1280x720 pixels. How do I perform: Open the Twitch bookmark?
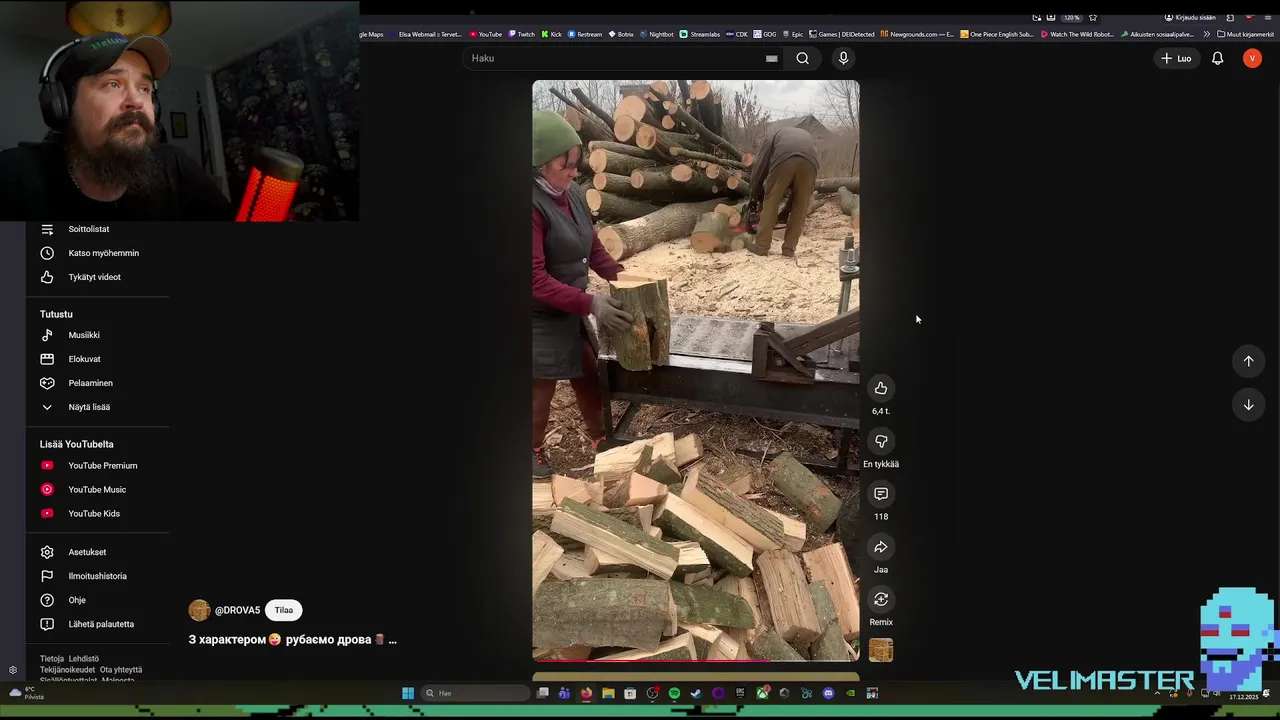coord(521,34)
